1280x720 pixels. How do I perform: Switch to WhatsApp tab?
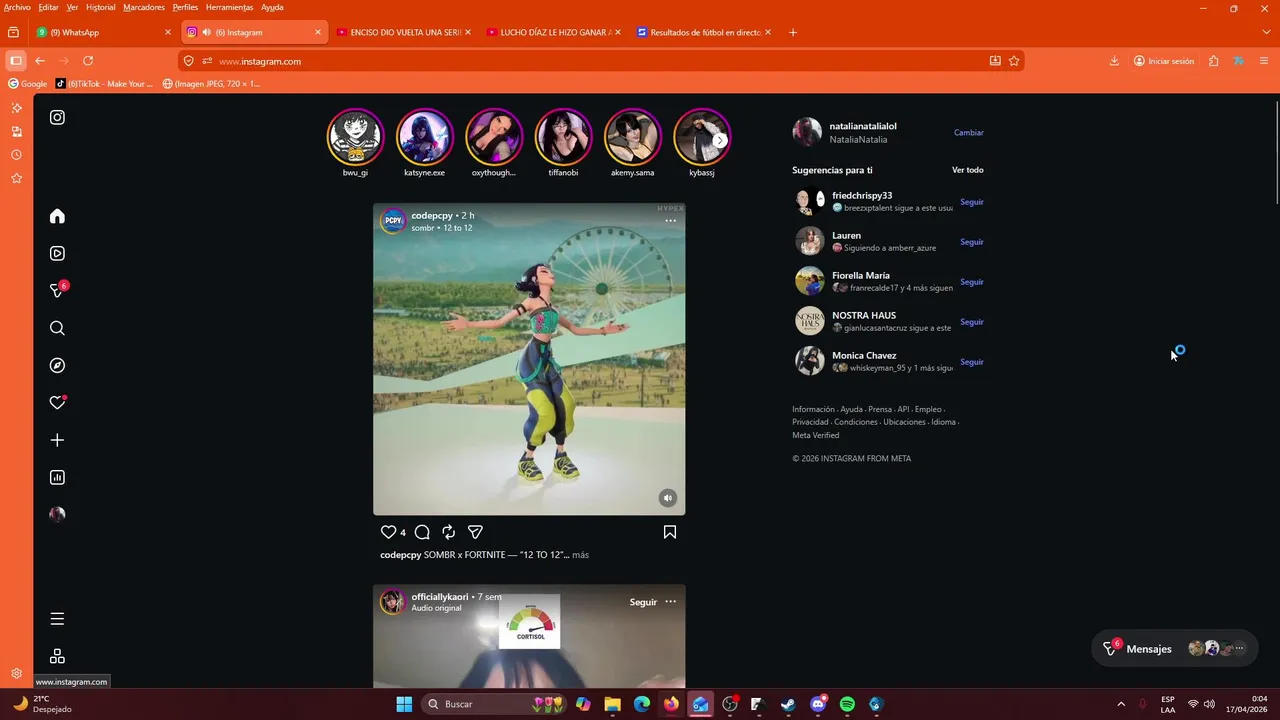(x=104, y=32)
